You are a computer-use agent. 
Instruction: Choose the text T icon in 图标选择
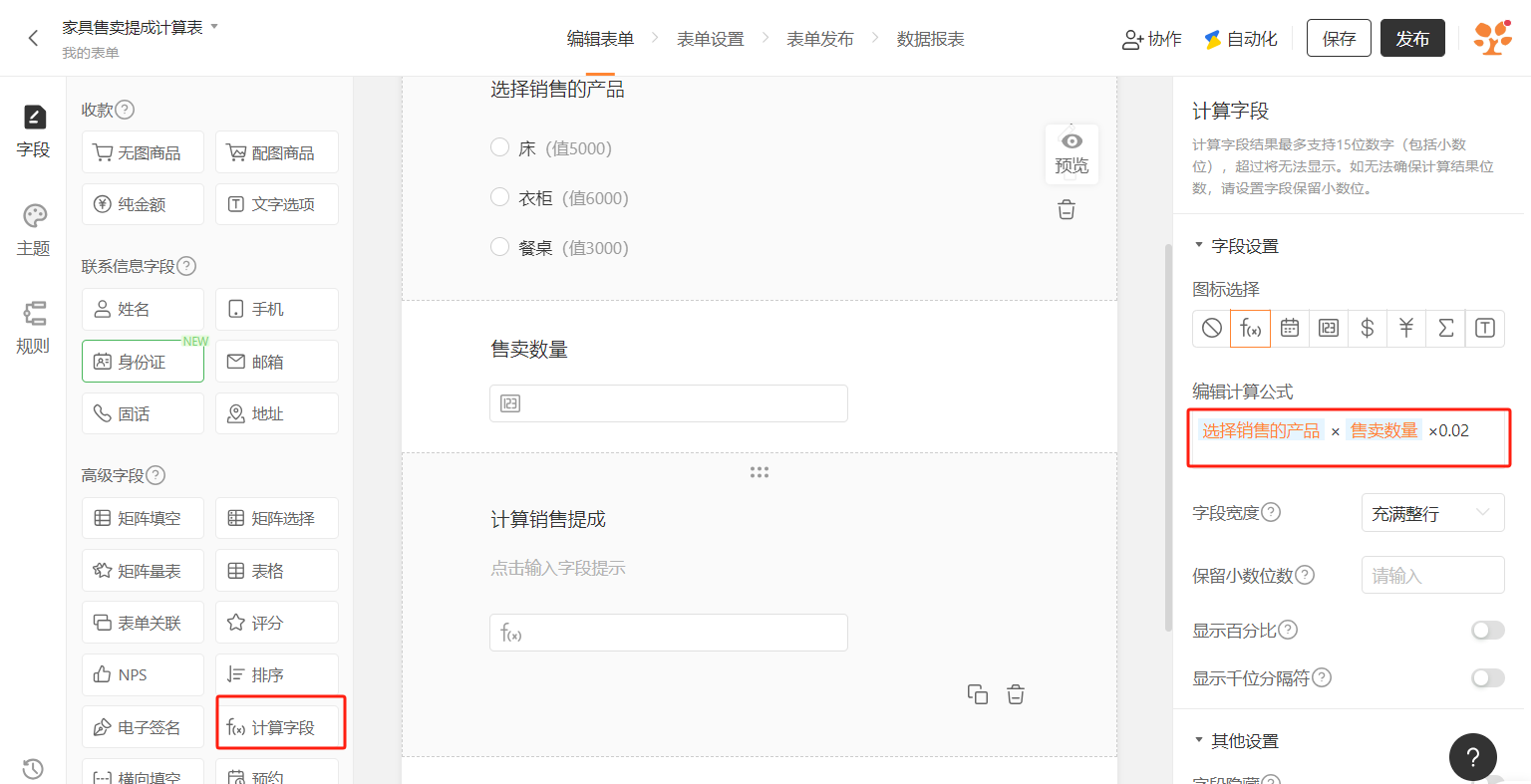coord(1485,328)
